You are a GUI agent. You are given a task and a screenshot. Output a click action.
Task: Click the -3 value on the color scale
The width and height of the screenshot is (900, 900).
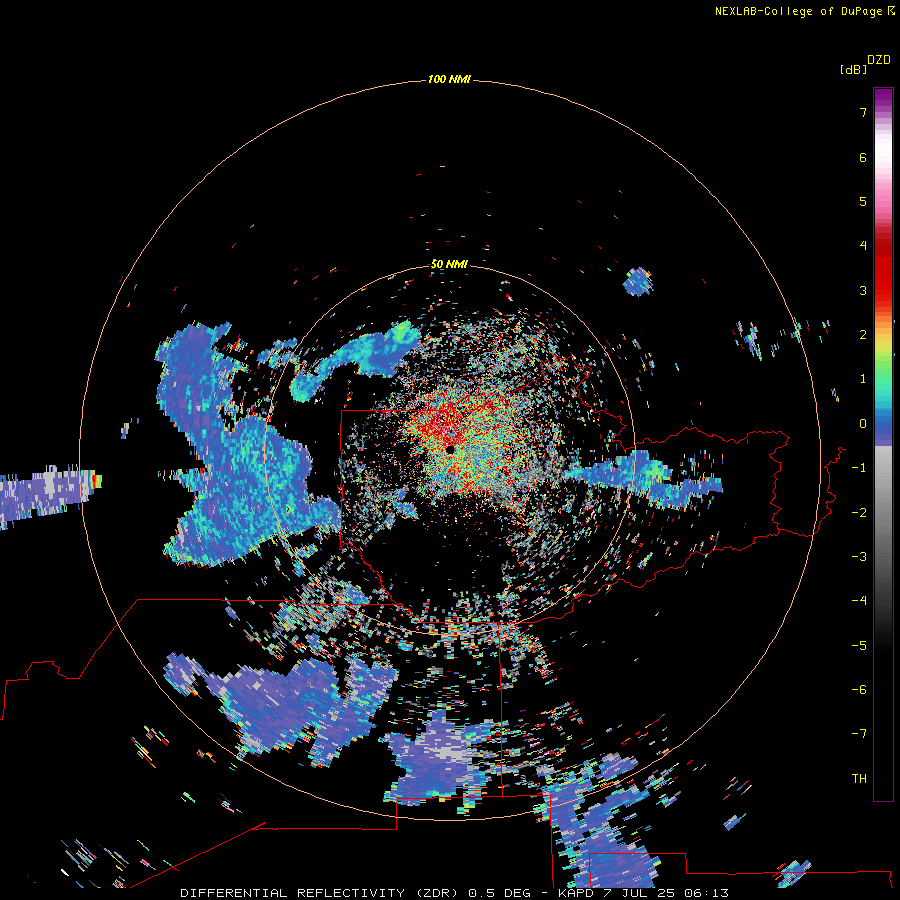point(859,556)
